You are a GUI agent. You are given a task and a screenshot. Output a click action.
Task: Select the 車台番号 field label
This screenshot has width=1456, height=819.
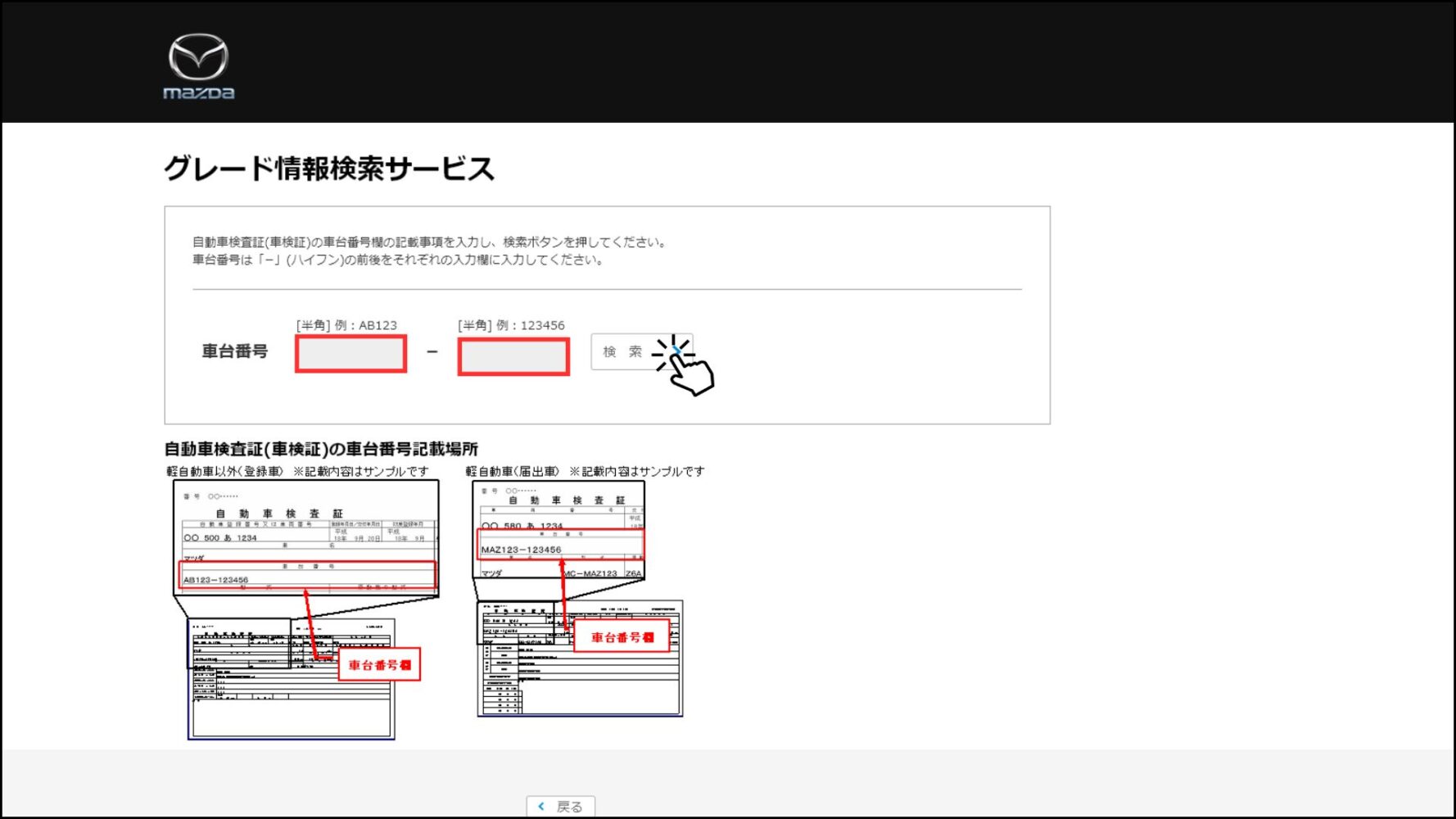(x=235, y=351)
